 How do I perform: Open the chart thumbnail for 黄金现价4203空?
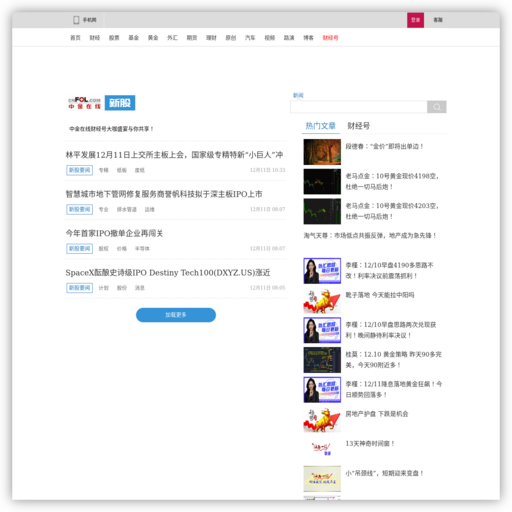pos(322,211)
